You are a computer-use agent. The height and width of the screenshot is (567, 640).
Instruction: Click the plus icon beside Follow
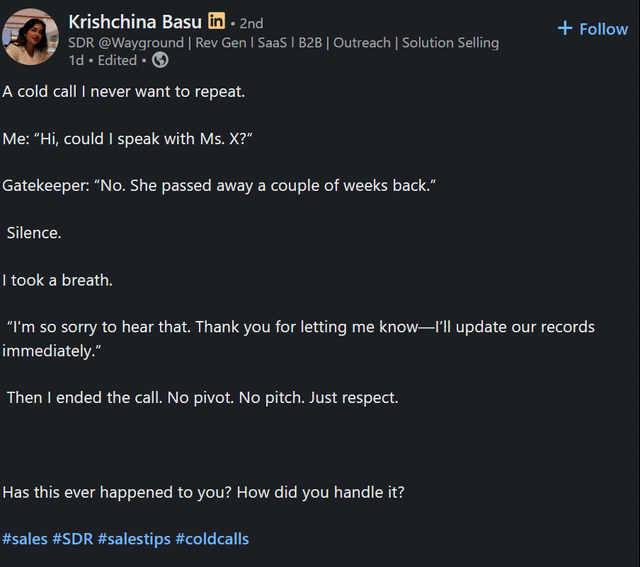(x=565, y=28)
